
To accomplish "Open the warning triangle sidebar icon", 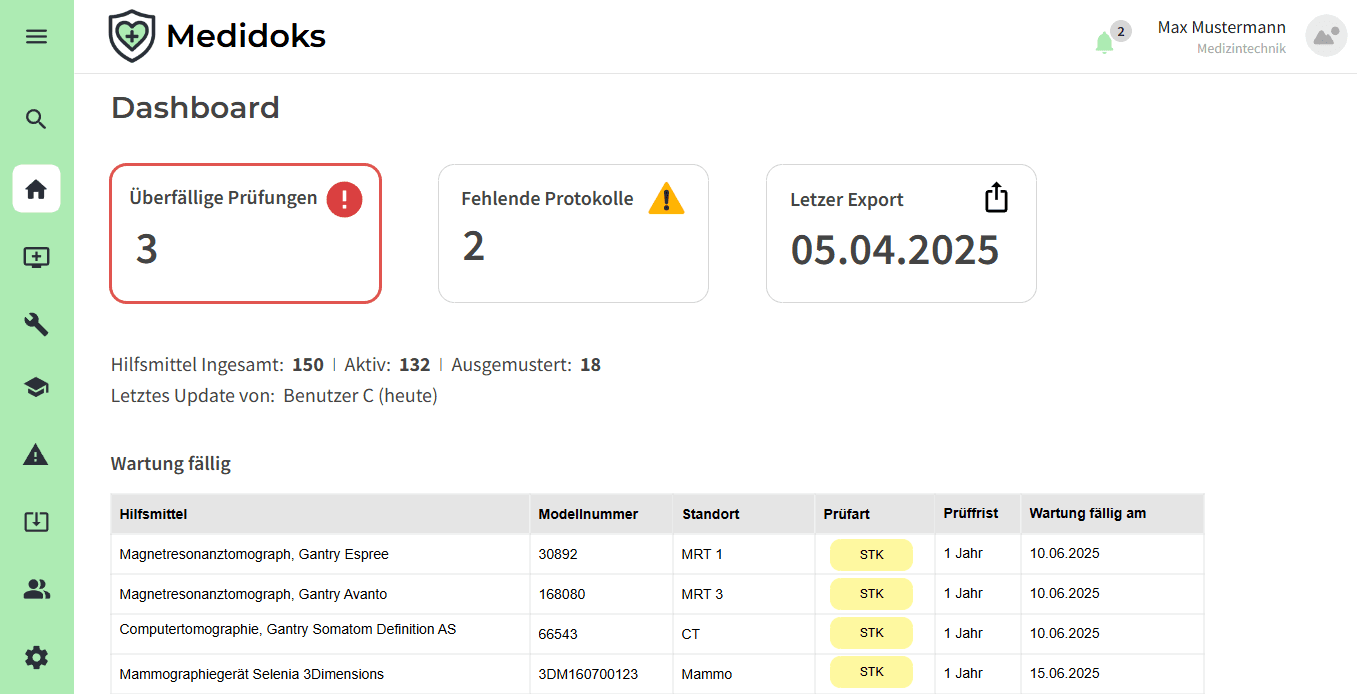I will (36, 456).
